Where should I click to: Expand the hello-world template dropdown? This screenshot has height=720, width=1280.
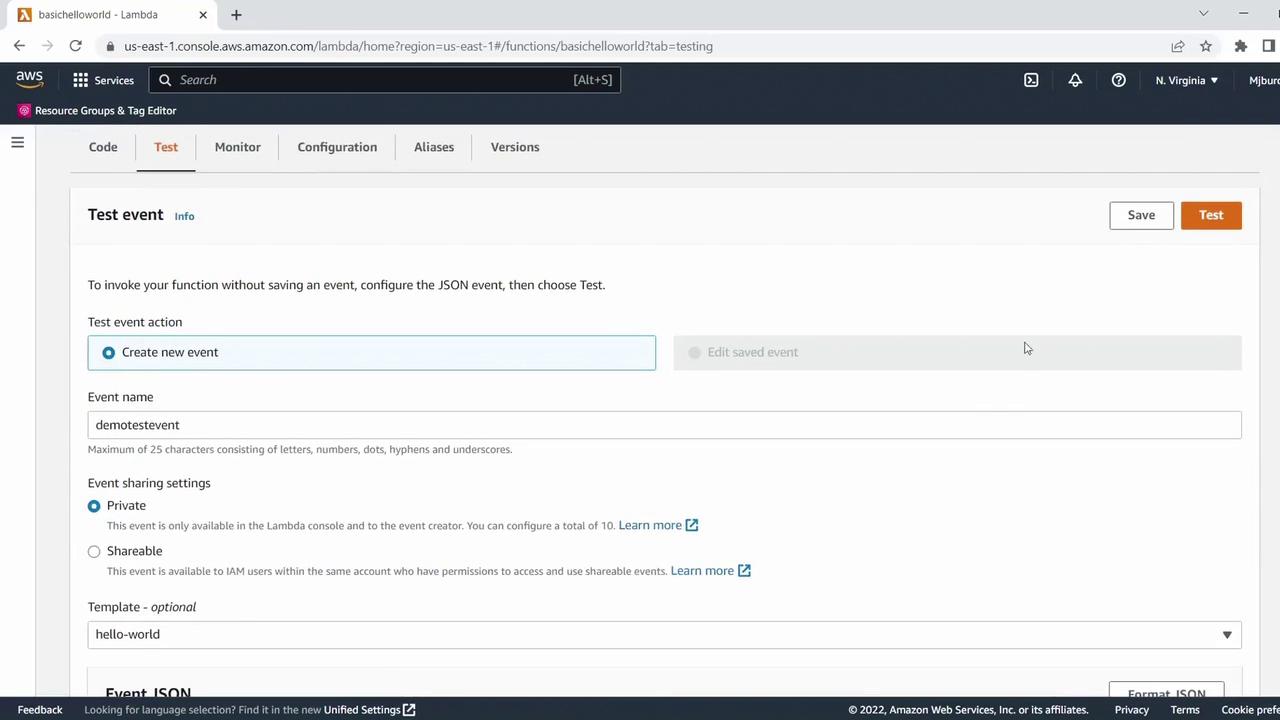pyautogui.click(x=664, y=634)
